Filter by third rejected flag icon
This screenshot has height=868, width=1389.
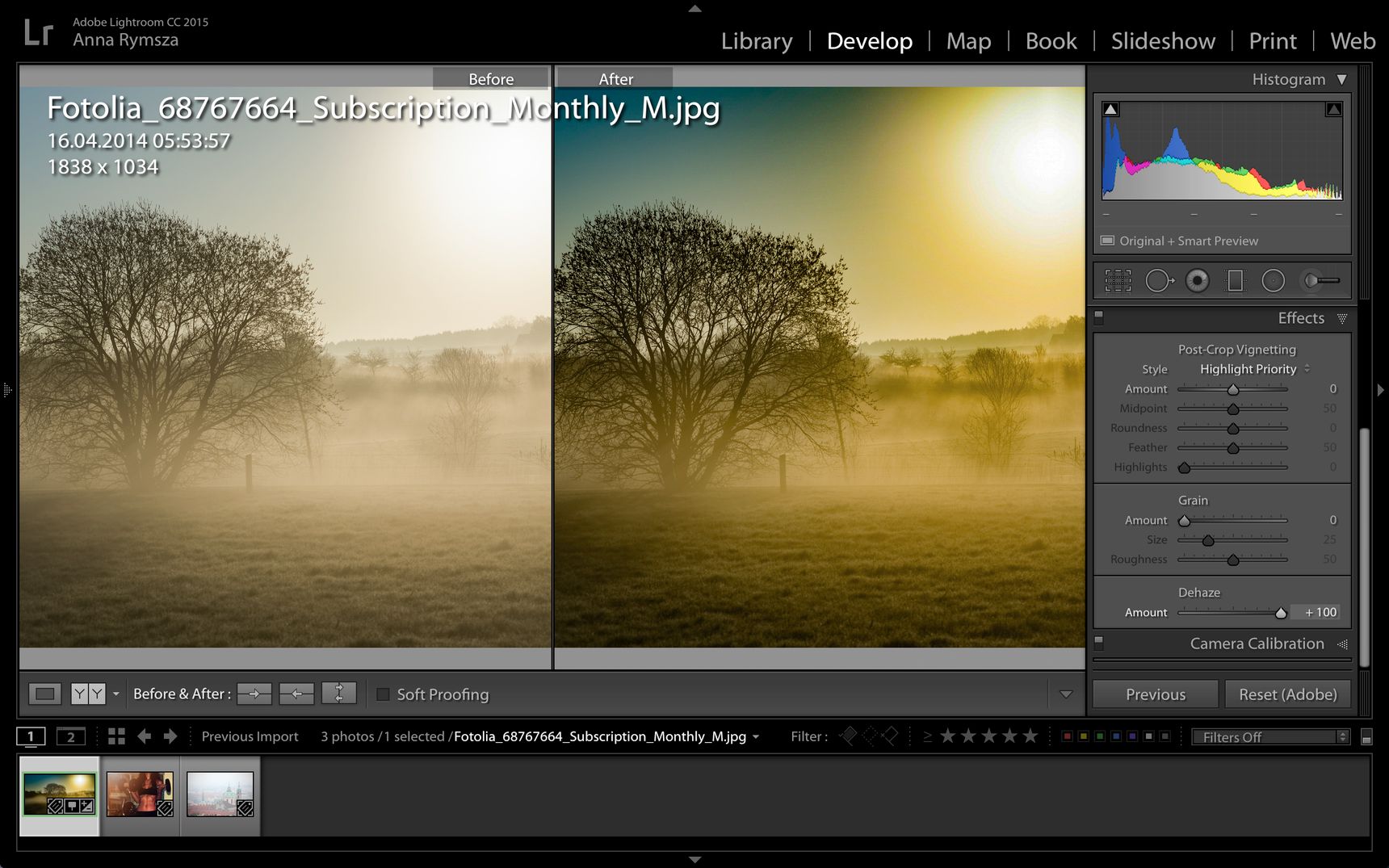pyautogui.click(x=889, y=736)
